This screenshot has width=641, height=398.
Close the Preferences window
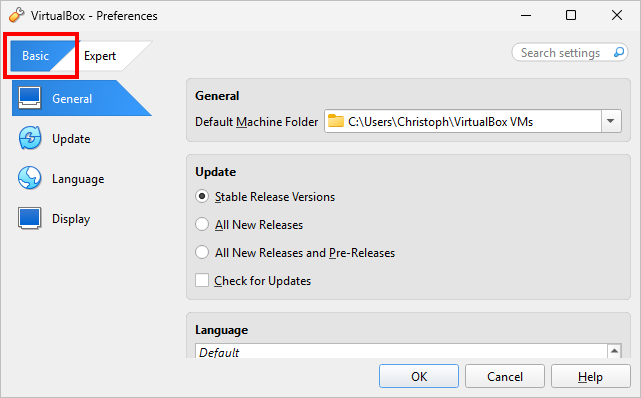[617, 15]
